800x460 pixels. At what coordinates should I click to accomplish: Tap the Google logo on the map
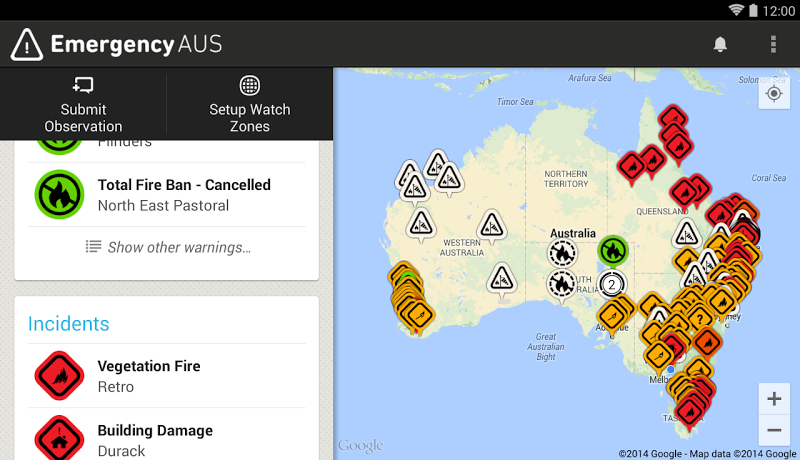(361, 446)
